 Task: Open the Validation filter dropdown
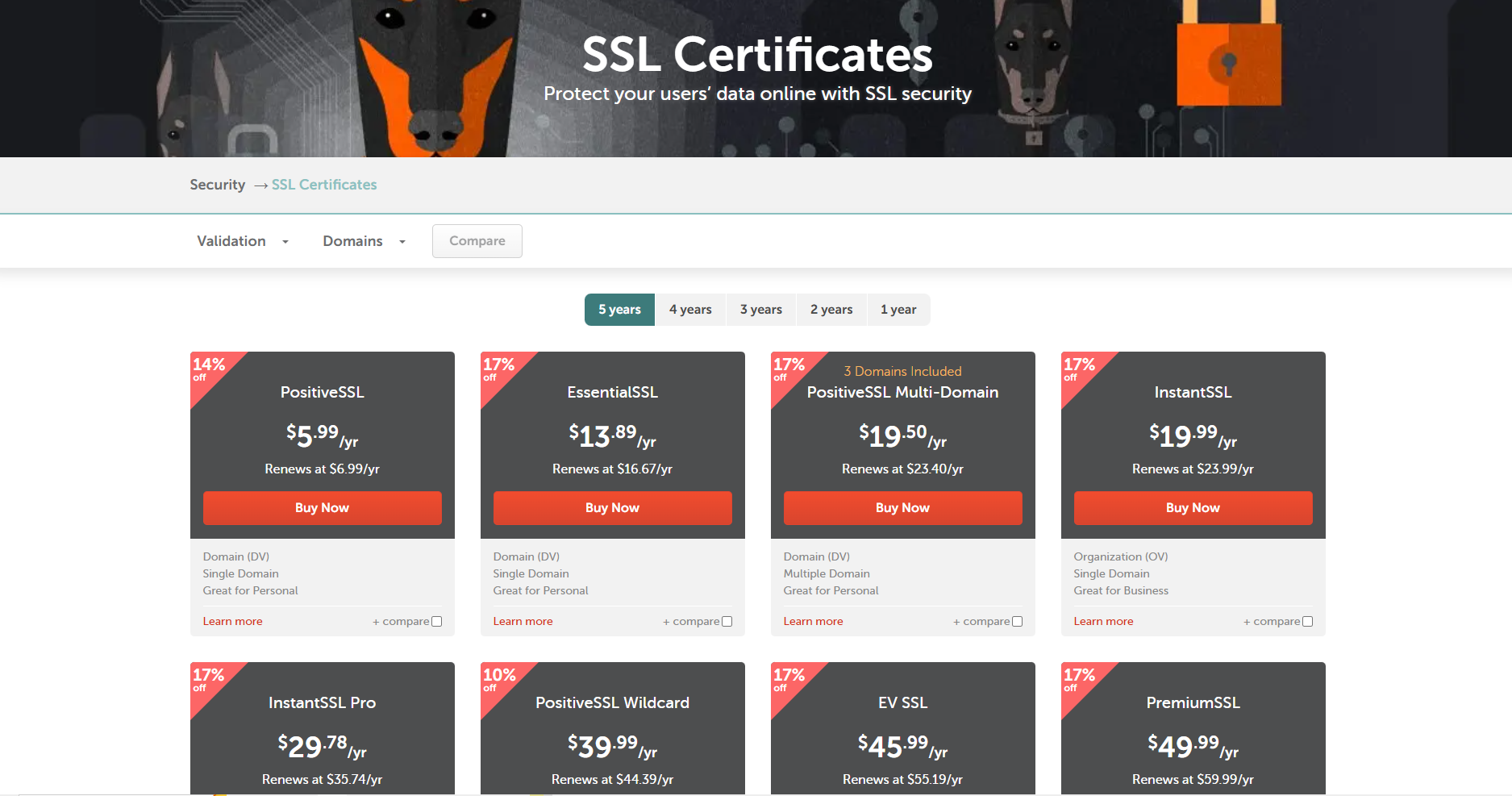pyautogui.click(x=243, y=241)
